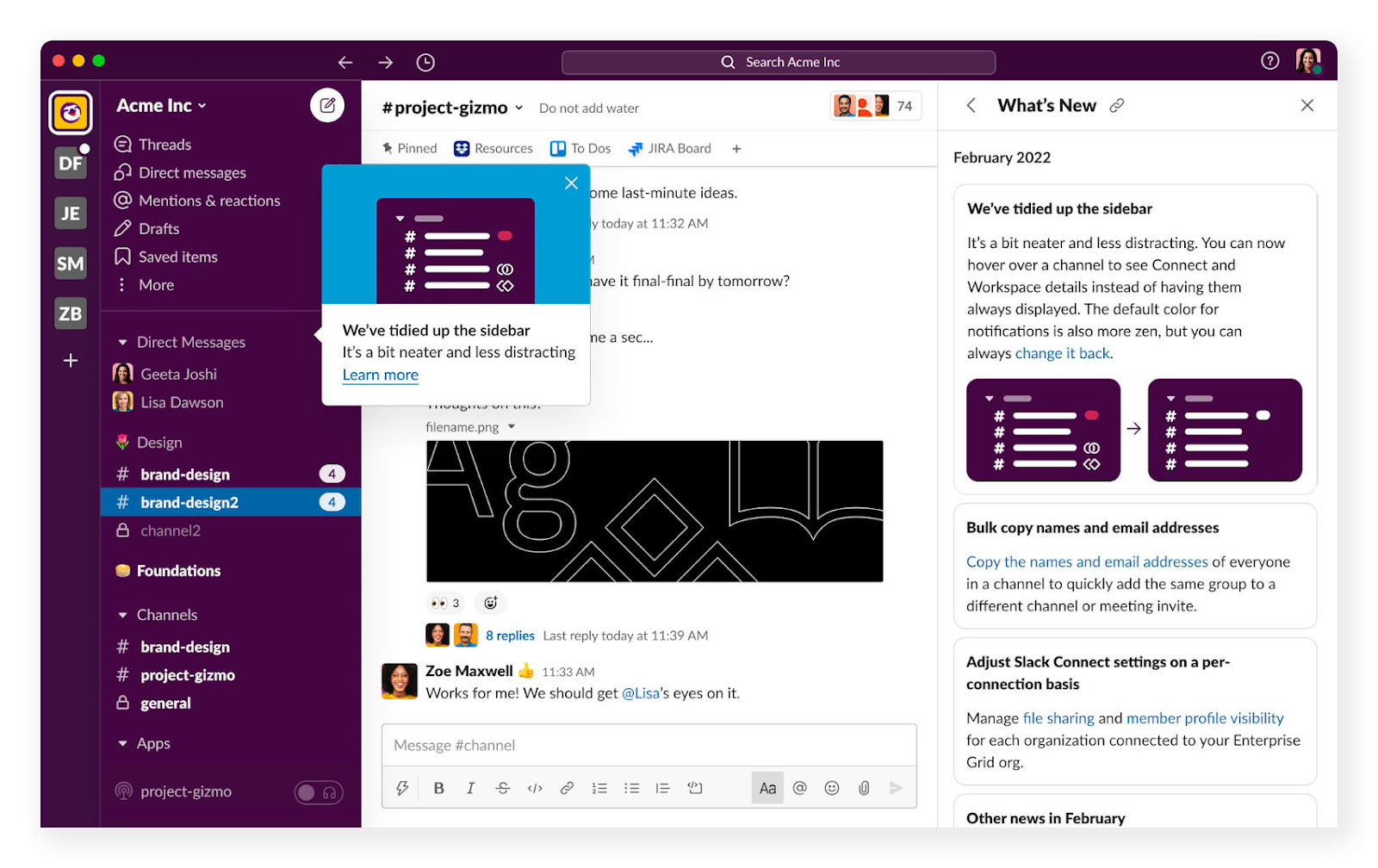Screen dimensions: 1378x868
Task: Toggle the huddle switch for project-gizmo
Action: pyautogui.click(x=319, y=792)
